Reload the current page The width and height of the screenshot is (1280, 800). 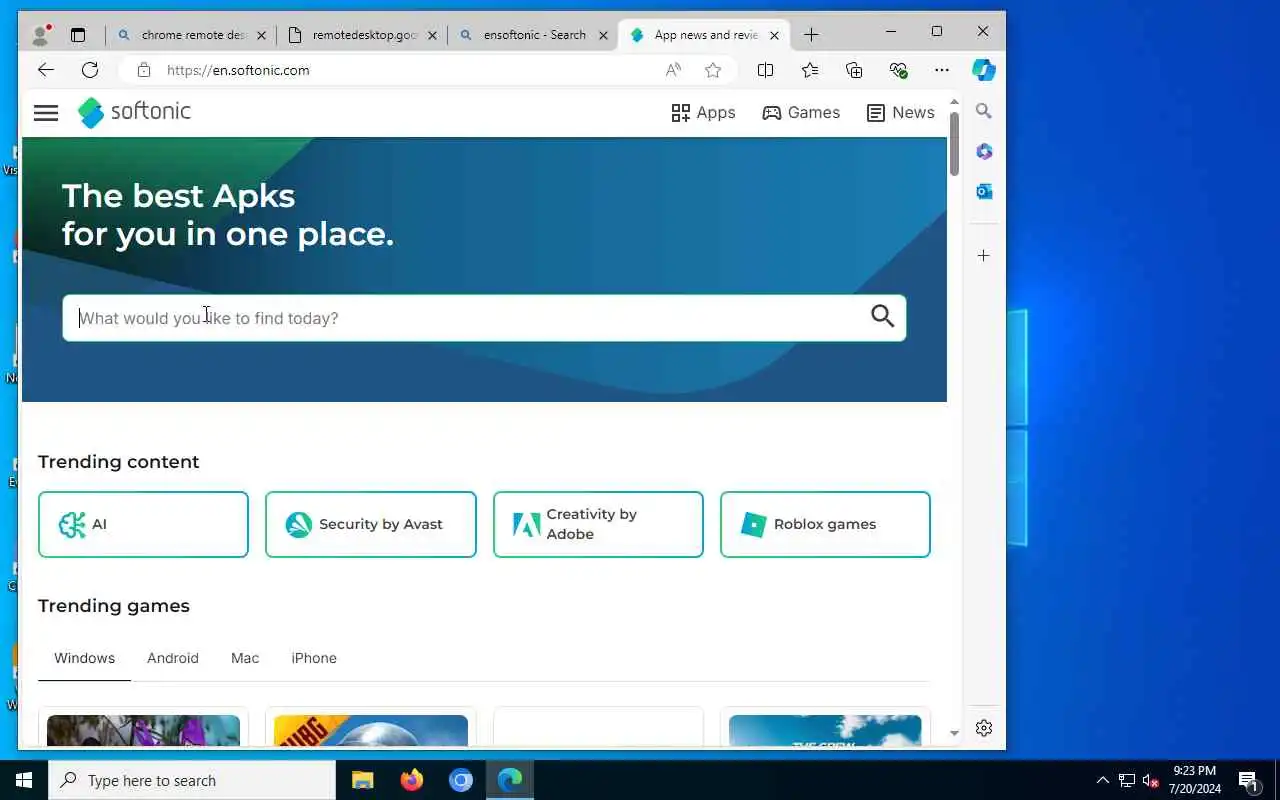(90, 70)
